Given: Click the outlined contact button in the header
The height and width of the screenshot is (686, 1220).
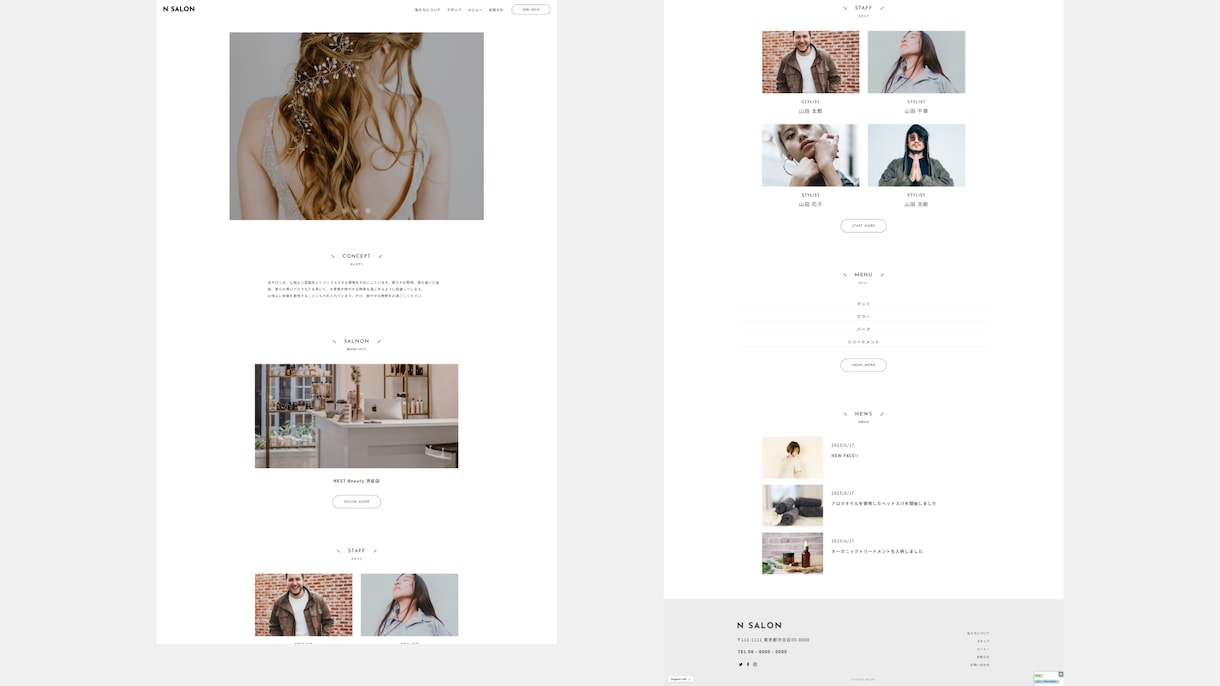Looking at the screenshot, I should [531, 10].
